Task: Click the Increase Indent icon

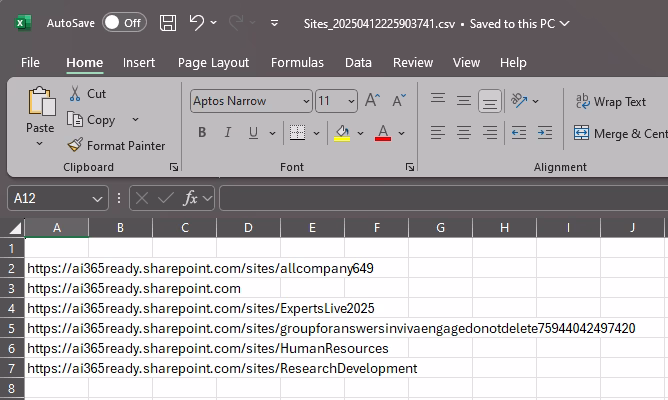Action: (x=545, y=132)
